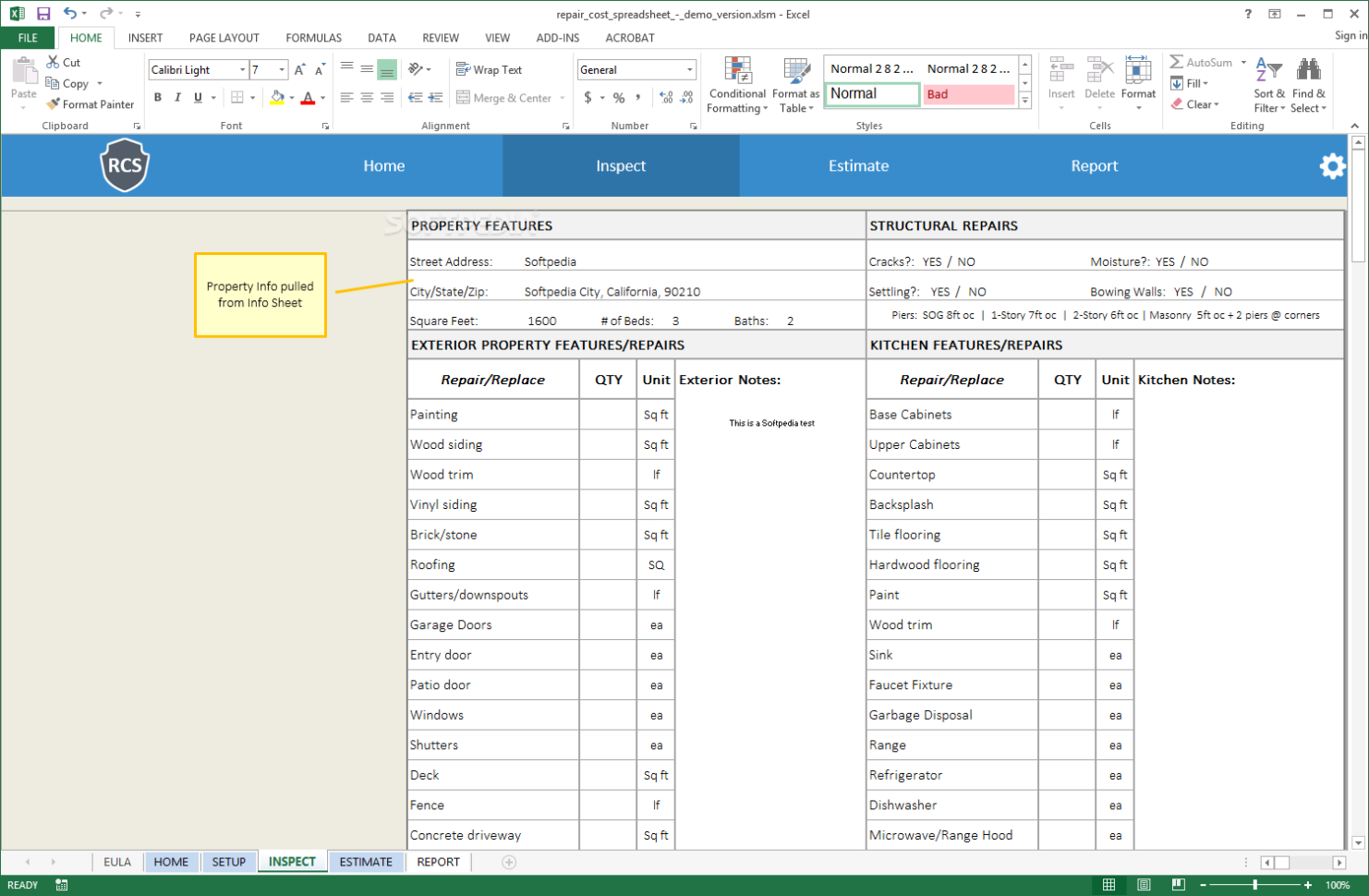Open the font size dropdown

point(282,69)
